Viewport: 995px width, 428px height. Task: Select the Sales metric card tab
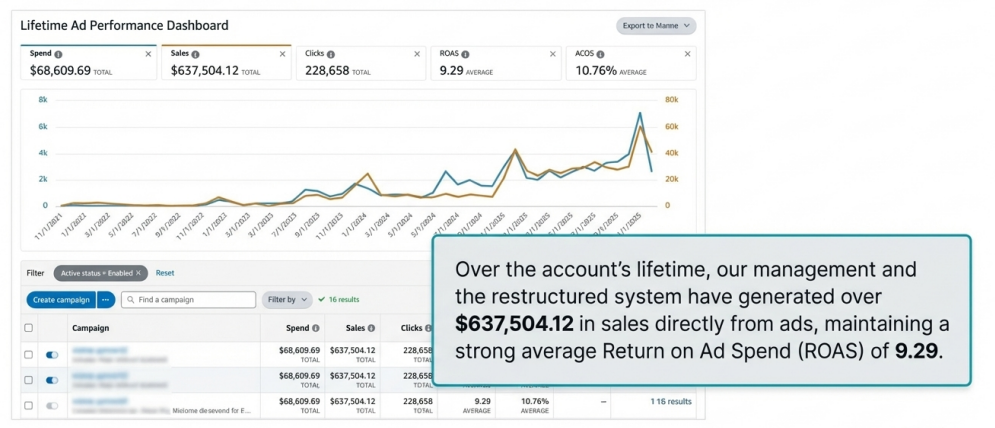coord(225,63)
